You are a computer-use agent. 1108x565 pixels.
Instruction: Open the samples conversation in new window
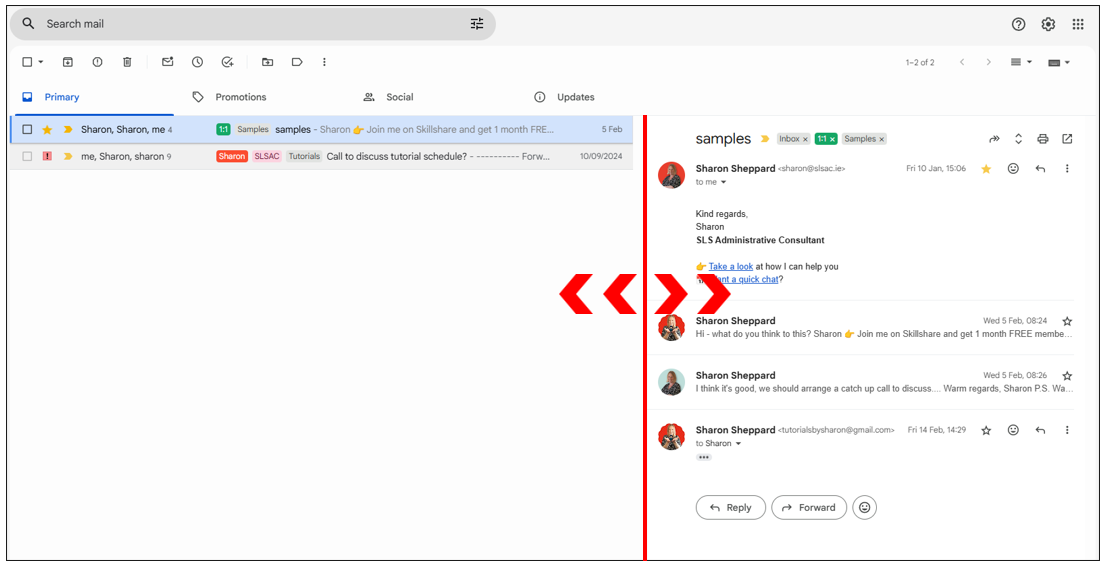1067,139
